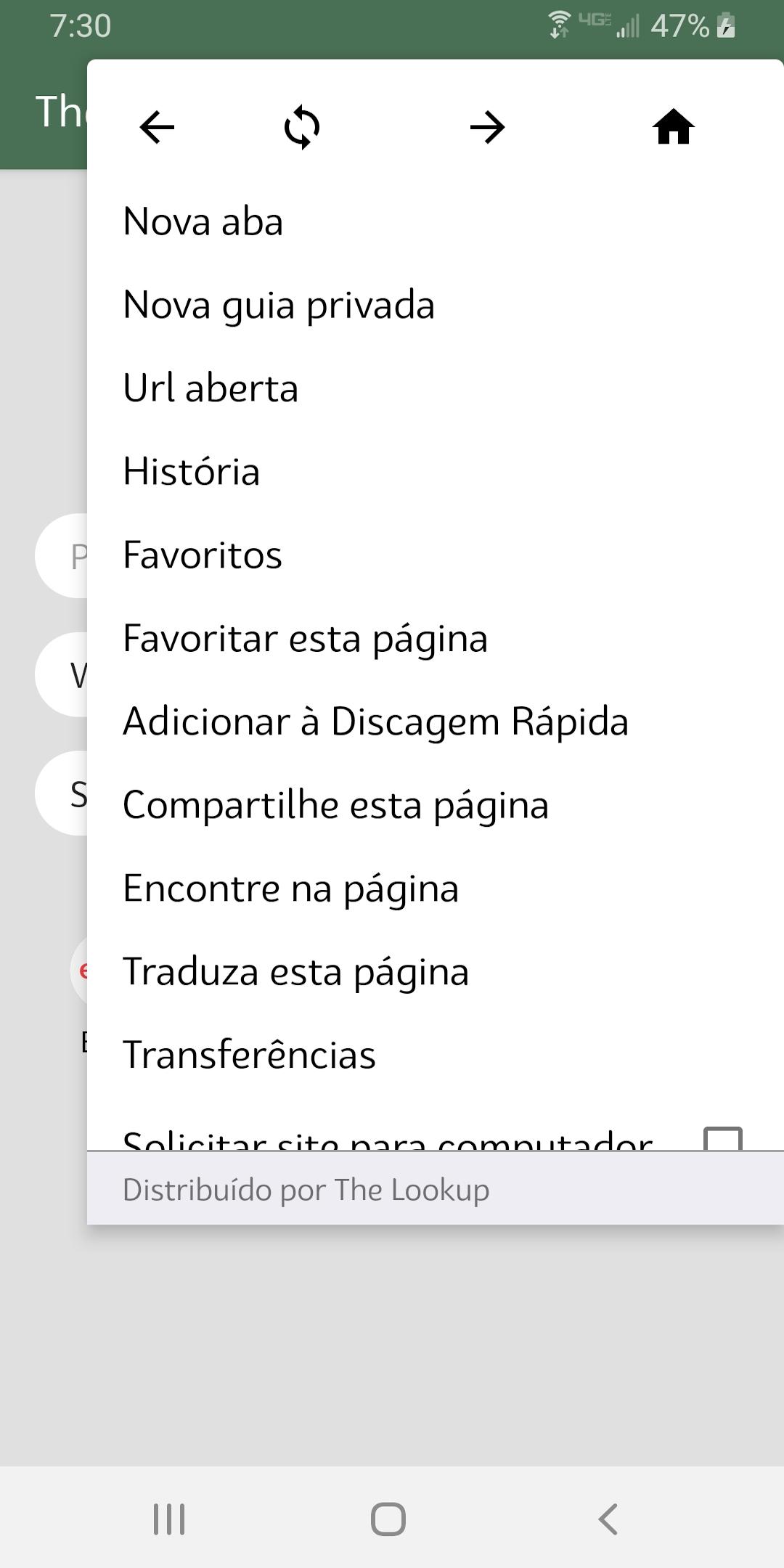The height and width of the screenshot is (1568, 784).
Task: Open Transferências from the menu
Action: coord(249,1055)
